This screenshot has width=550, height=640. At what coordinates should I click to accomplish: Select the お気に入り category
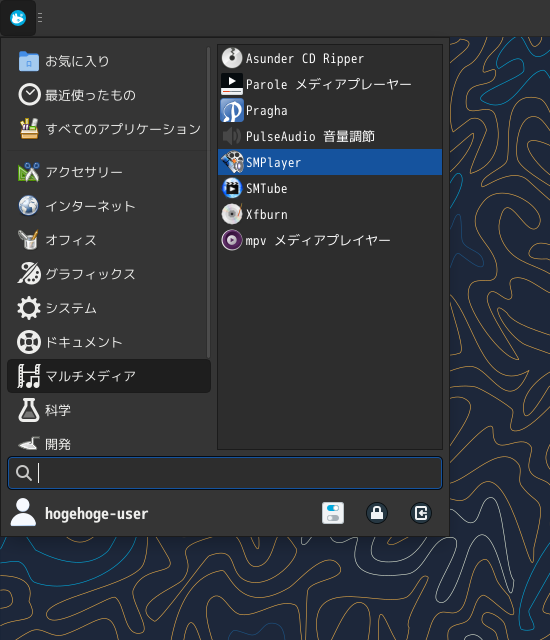(x=109, y=61)
